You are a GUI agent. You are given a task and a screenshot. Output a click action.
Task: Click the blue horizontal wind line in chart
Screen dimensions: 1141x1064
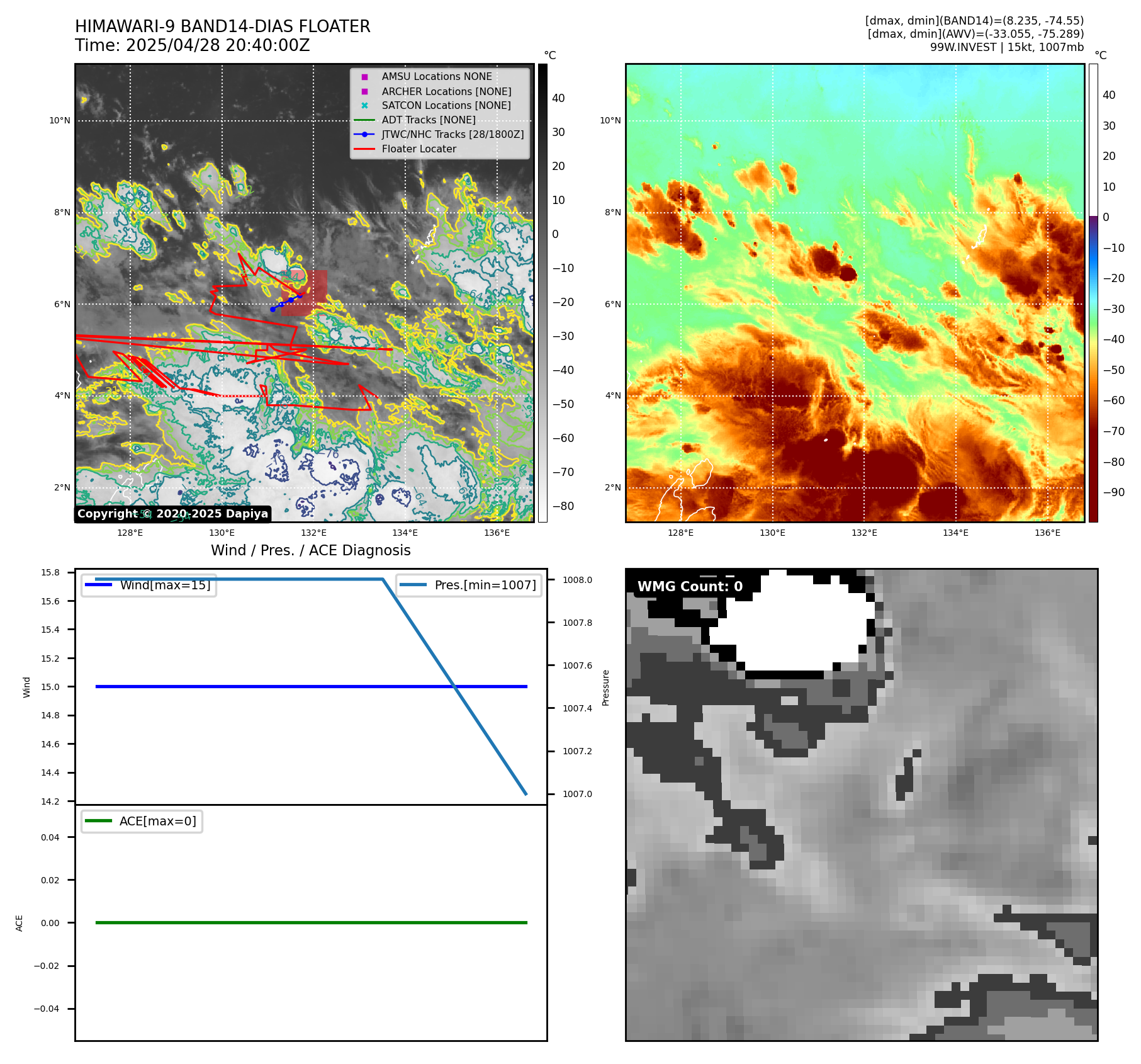tap(312, 686)
